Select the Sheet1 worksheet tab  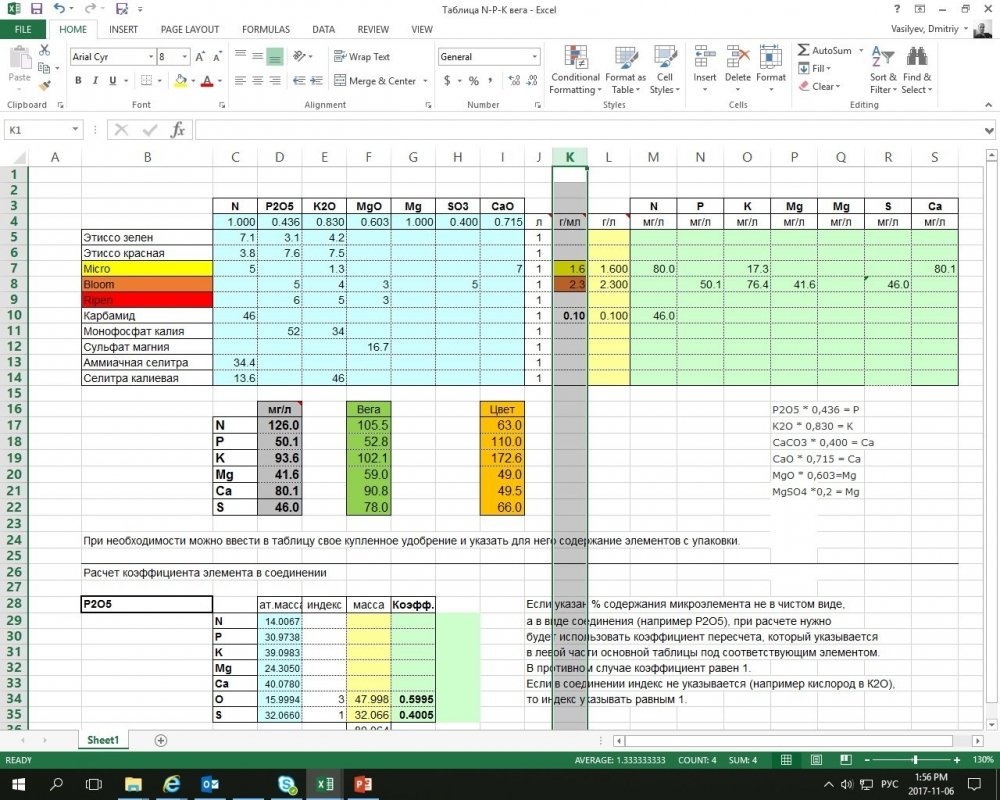(103, 740)
